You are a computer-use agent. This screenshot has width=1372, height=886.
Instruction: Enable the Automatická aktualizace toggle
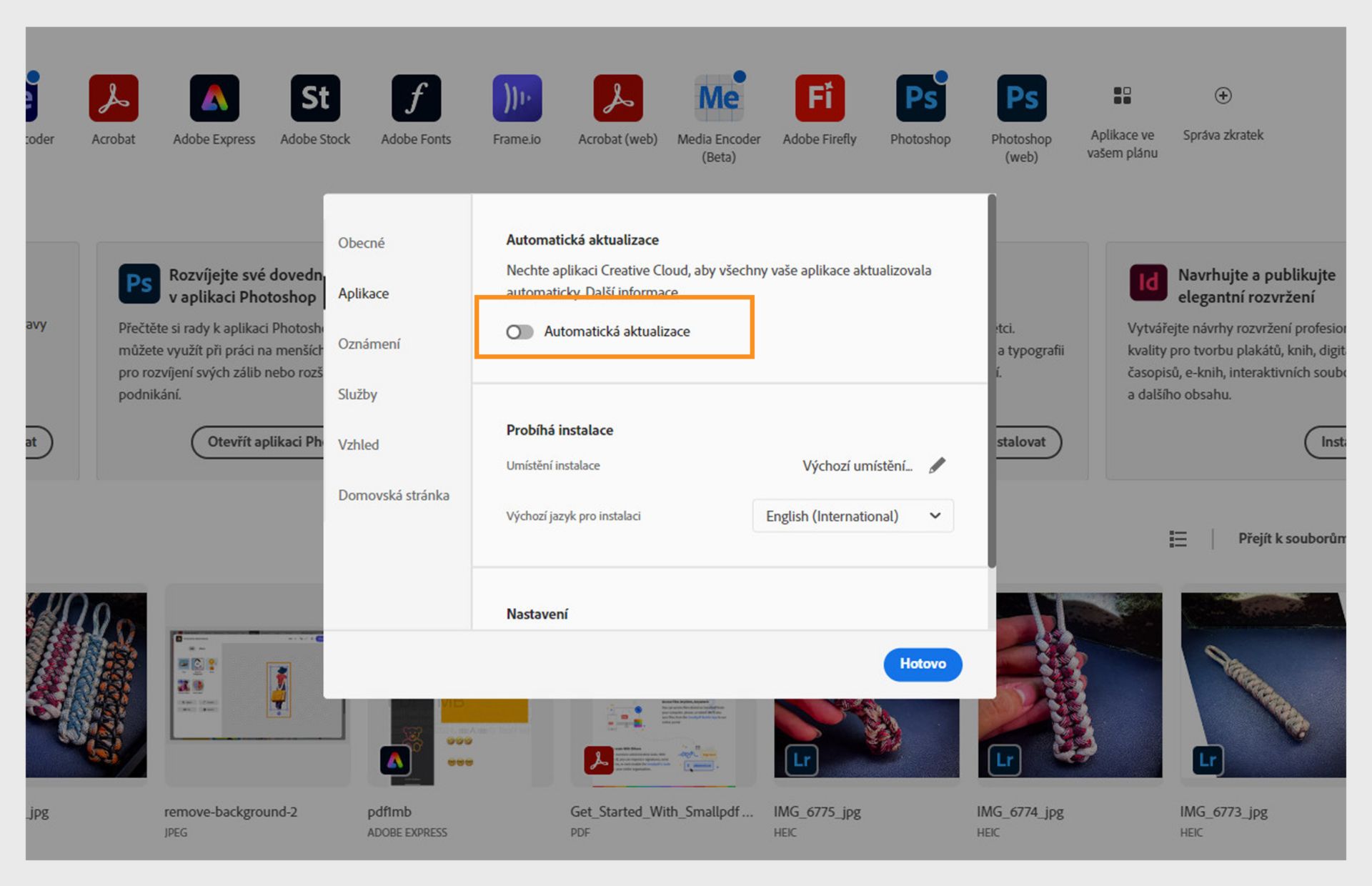(x=520, y=332)
